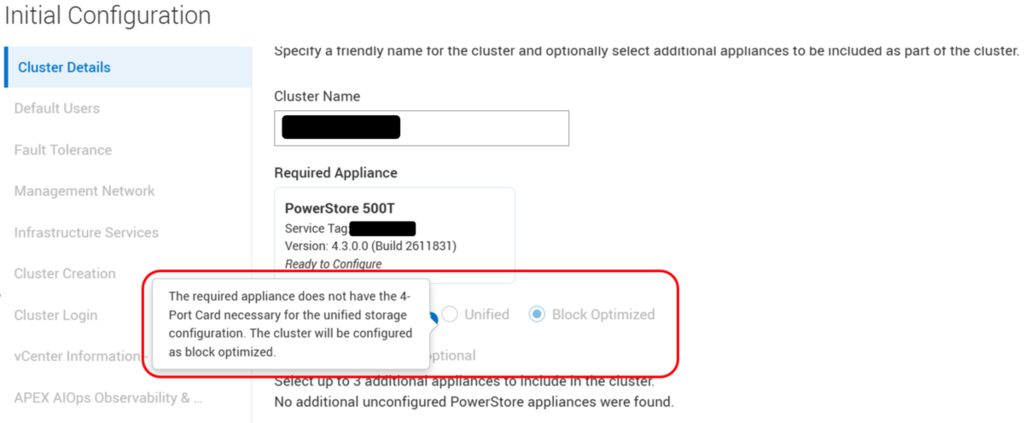
Task: Click the redacted Service Tag value
Action: [383, 228]
